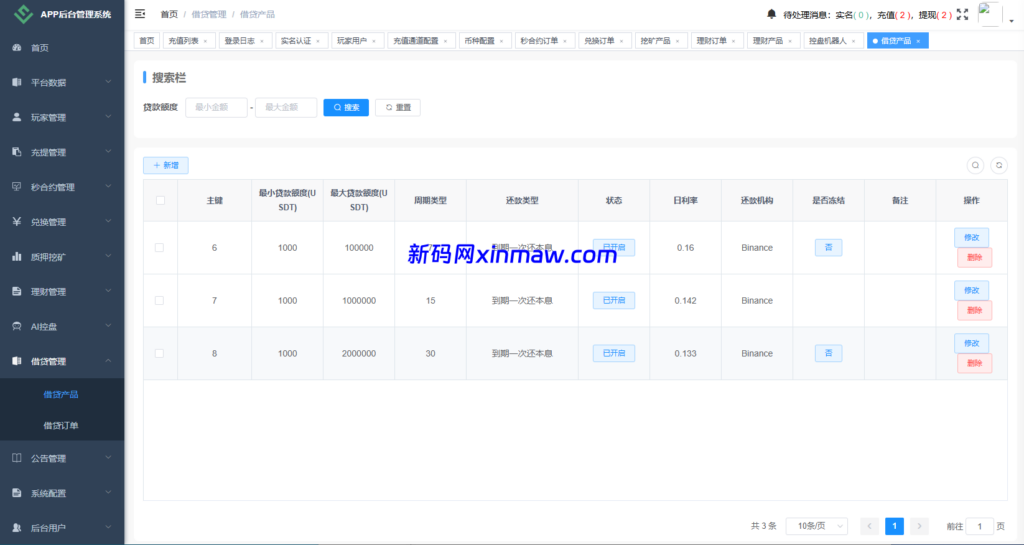1024x545 pixels.
Task: Click 删除 for row 8
Action: [x=974, y=364]
